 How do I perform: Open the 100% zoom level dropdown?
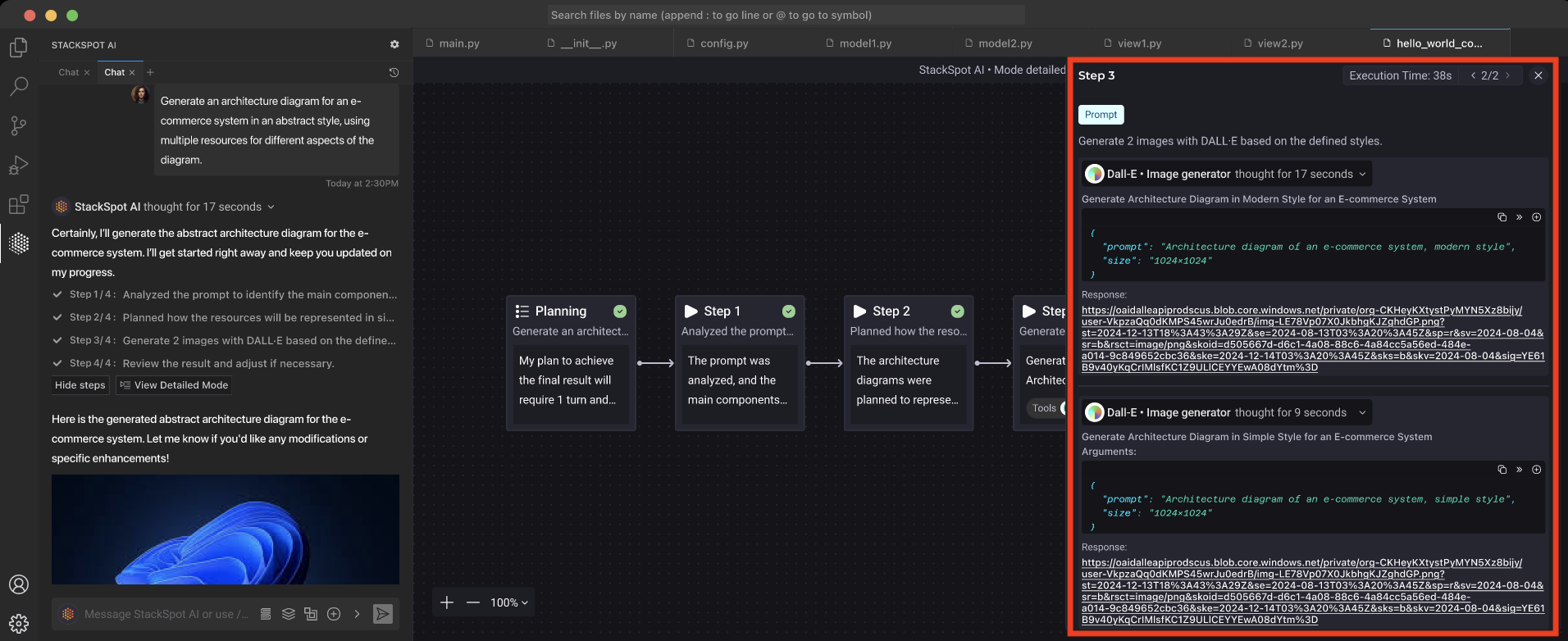click(508, 602)
